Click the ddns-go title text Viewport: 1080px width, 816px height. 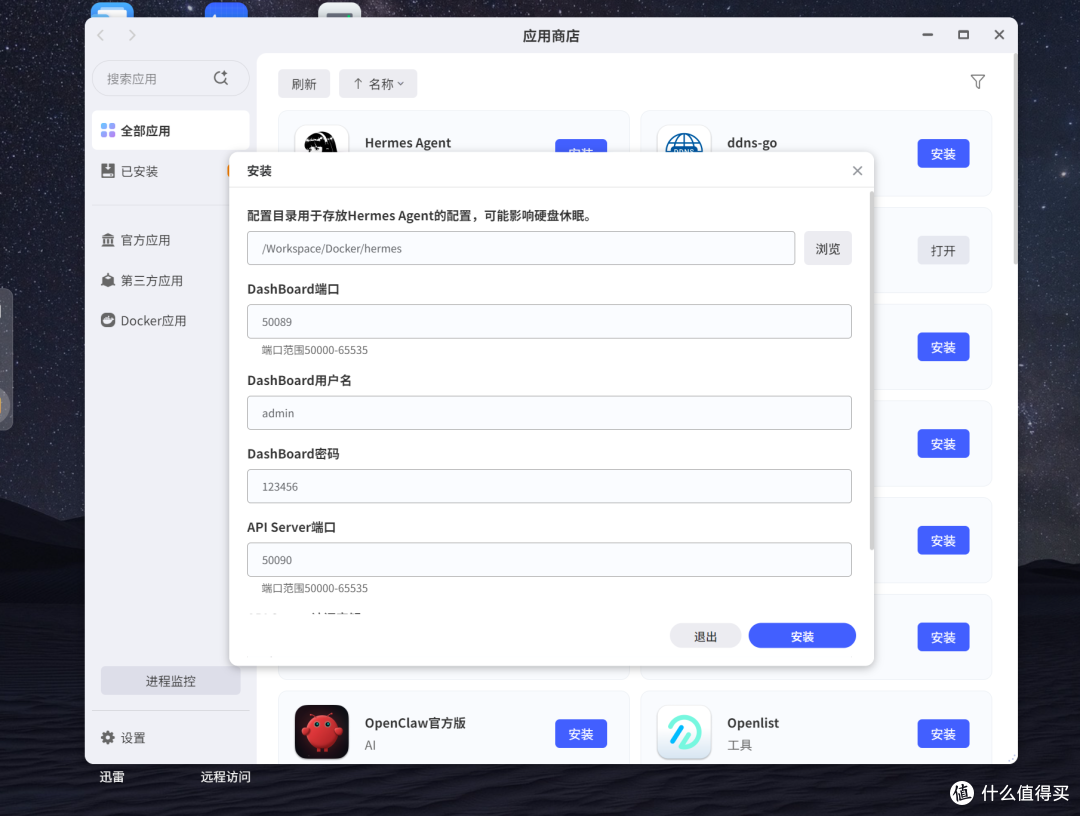[x=752, y=143]
